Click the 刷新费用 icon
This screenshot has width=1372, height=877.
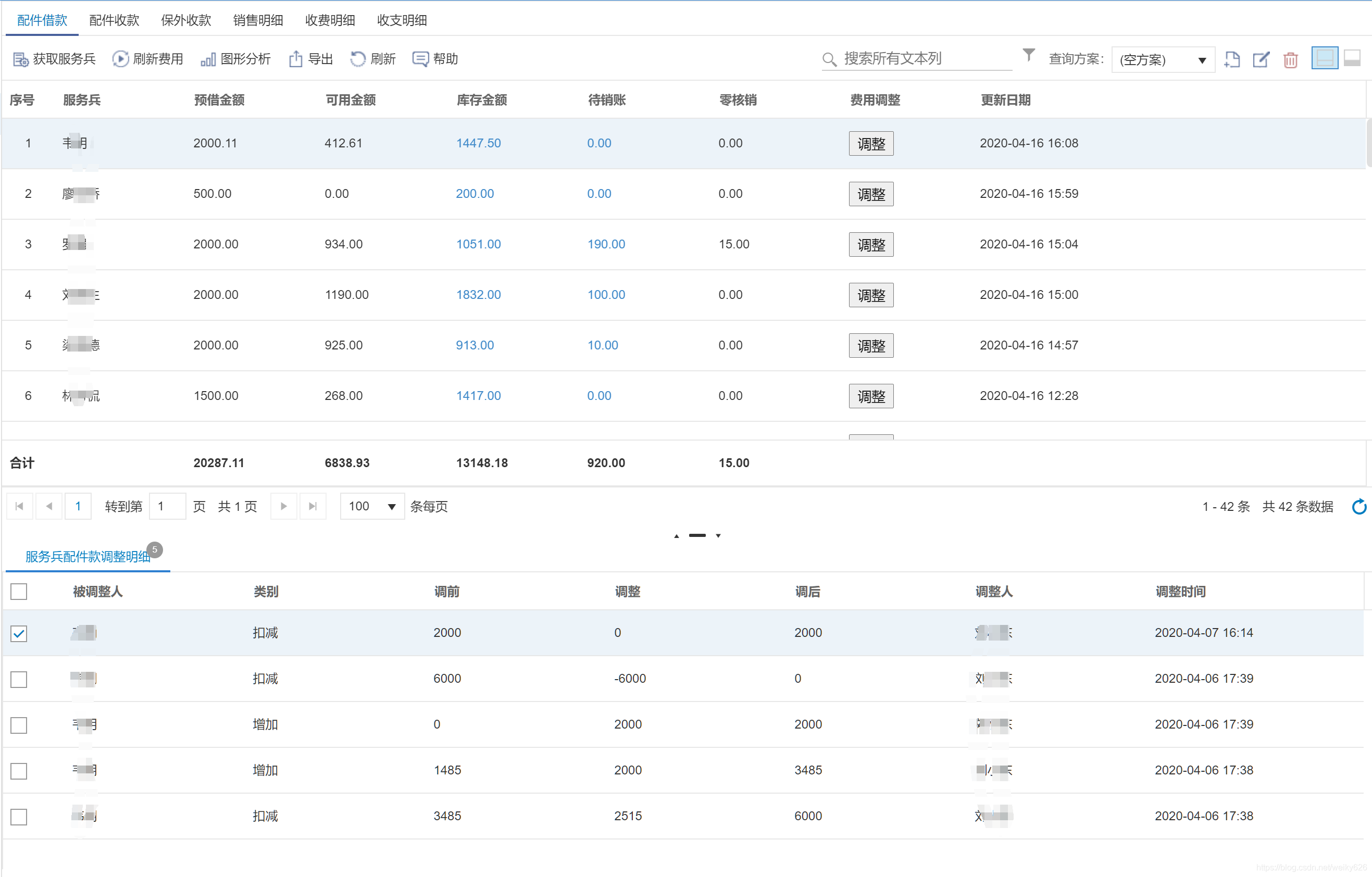click(120, 59)
